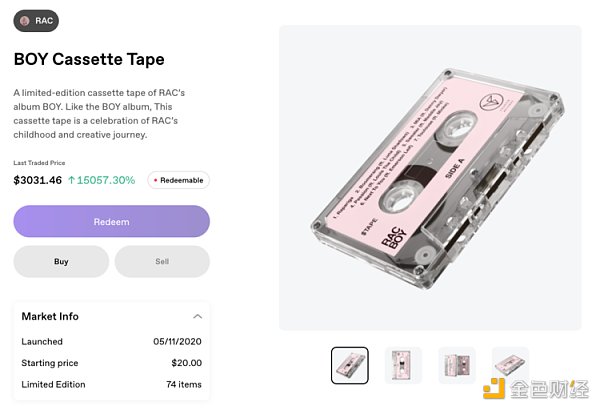Screen dimensions: 600x410
Task: Click the BOY Cassette Tape title
Action: (89, 59)
